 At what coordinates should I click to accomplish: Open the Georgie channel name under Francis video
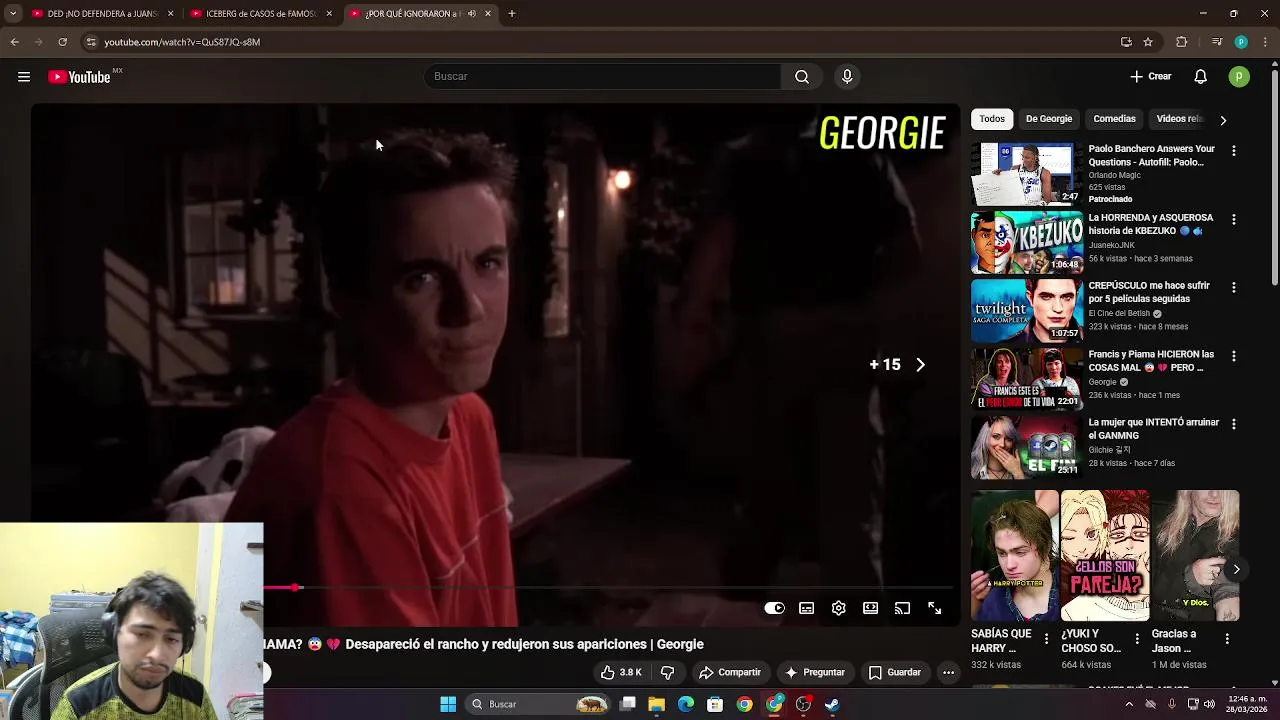click(x=1102, y=382)
